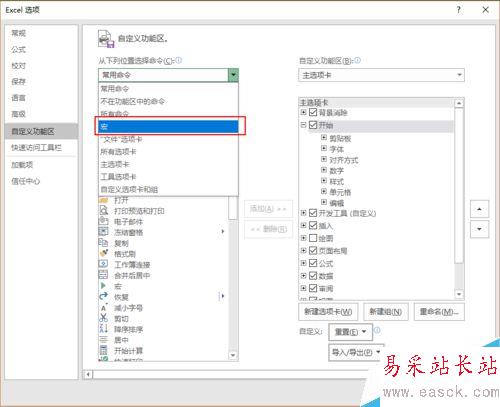Click the info icon beside 重置 button
The width and height of the screenshot is (500, 407).
(377, 330)
